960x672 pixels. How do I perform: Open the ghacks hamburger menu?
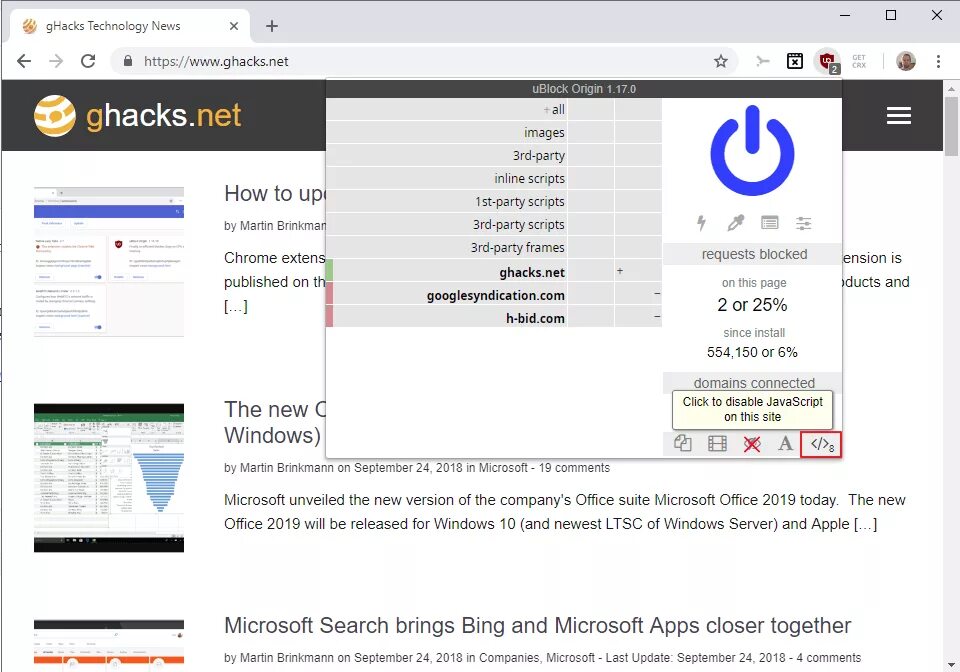(898, 116)
